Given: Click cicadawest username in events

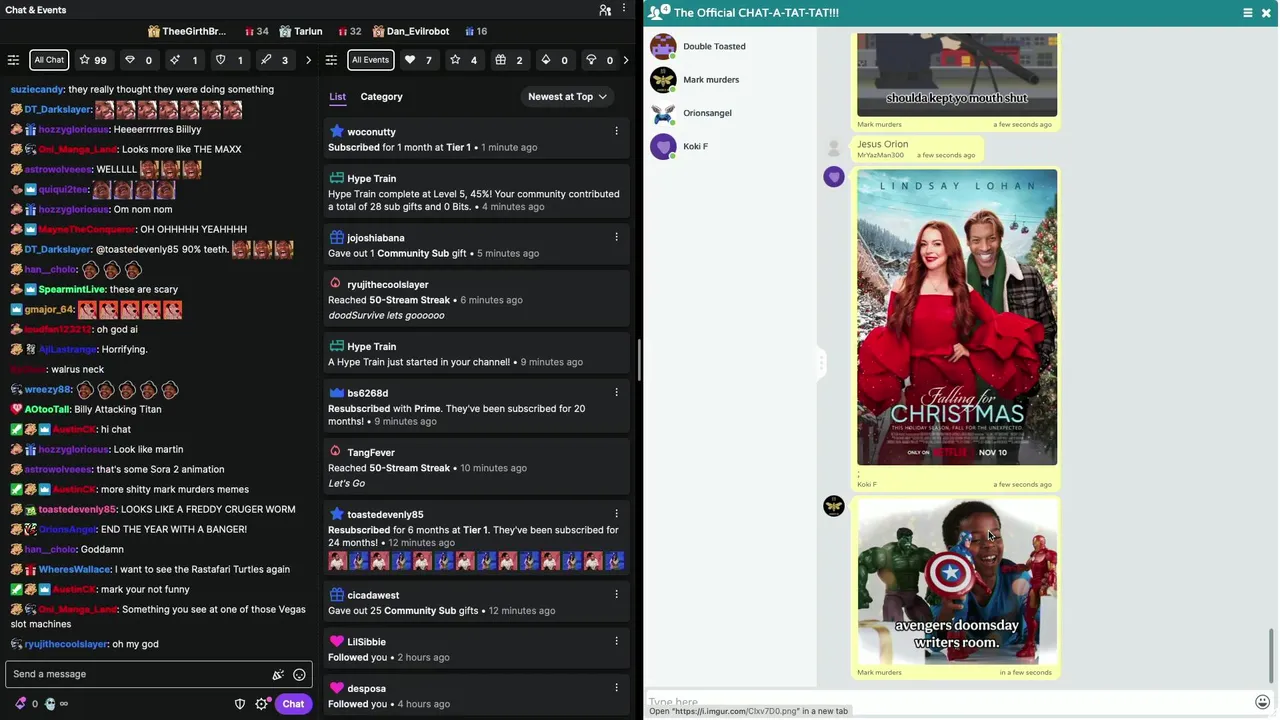Looking at the screenshot, I should click(373, 595).
